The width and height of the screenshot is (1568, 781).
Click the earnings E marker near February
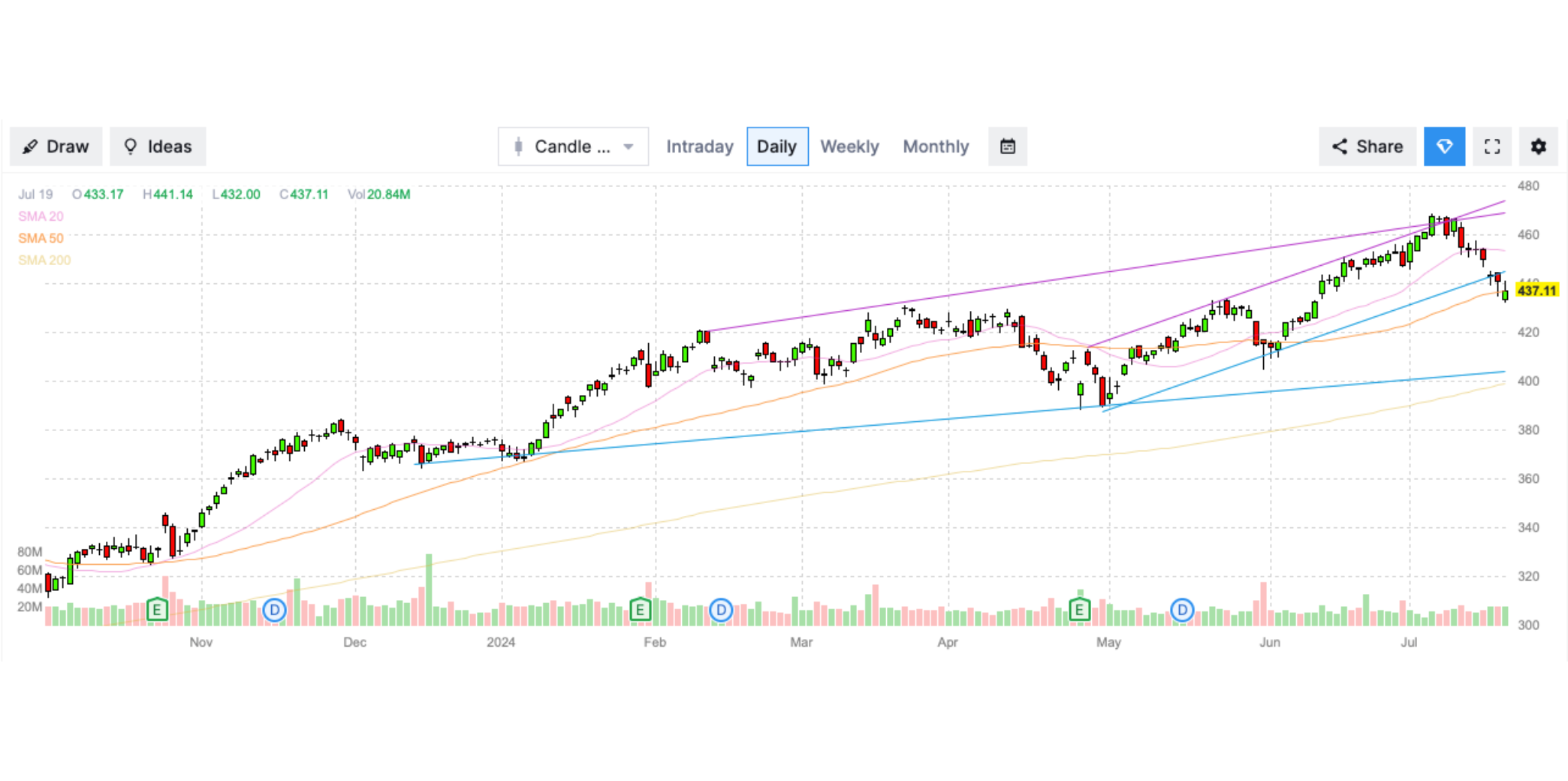coord(640,609)
